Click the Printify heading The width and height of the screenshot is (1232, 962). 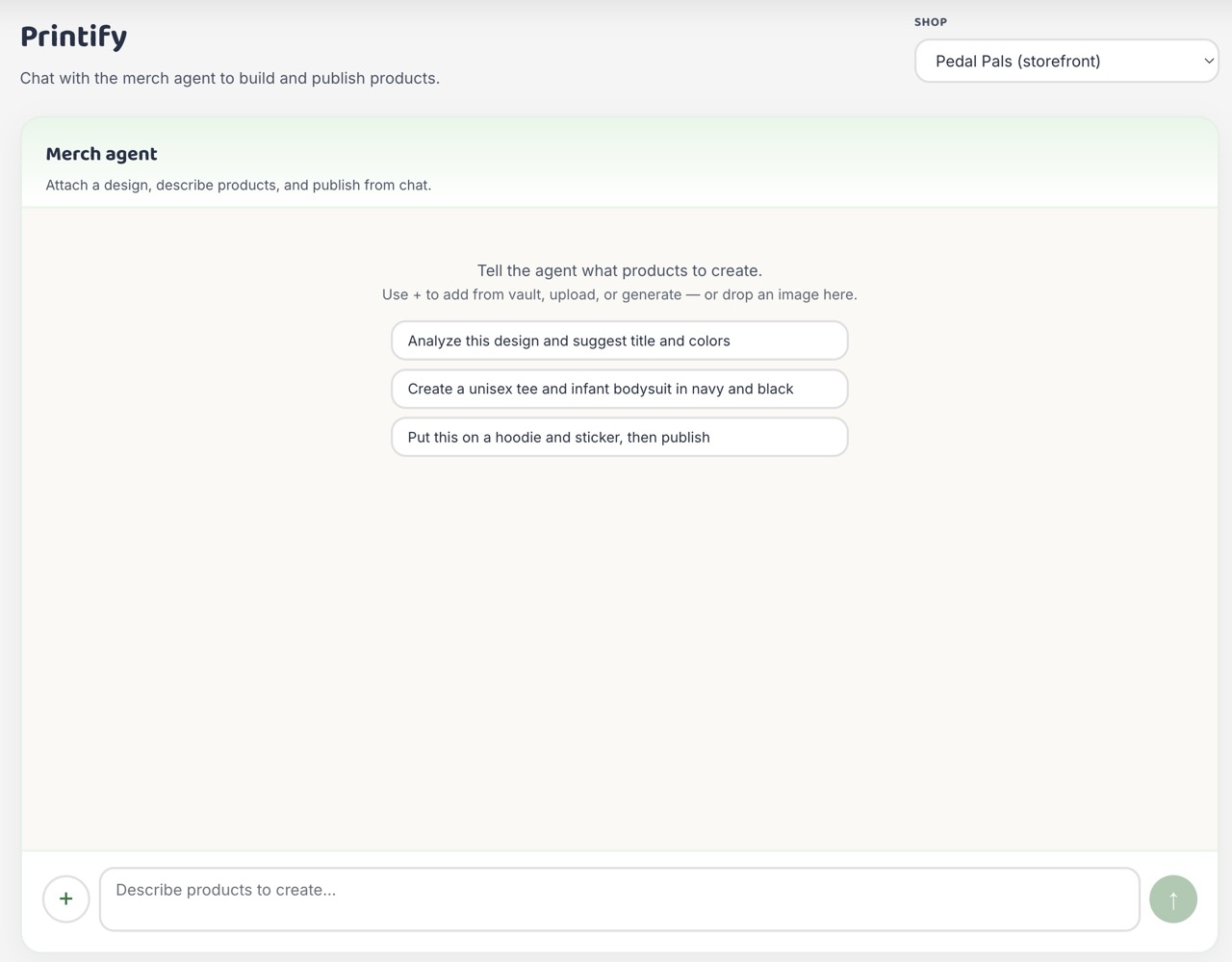tap(74, 37)
